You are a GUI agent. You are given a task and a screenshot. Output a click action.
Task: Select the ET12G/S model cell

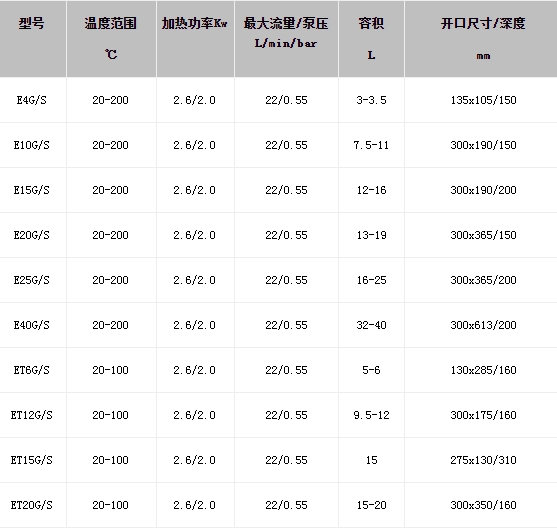click(32, 415)
